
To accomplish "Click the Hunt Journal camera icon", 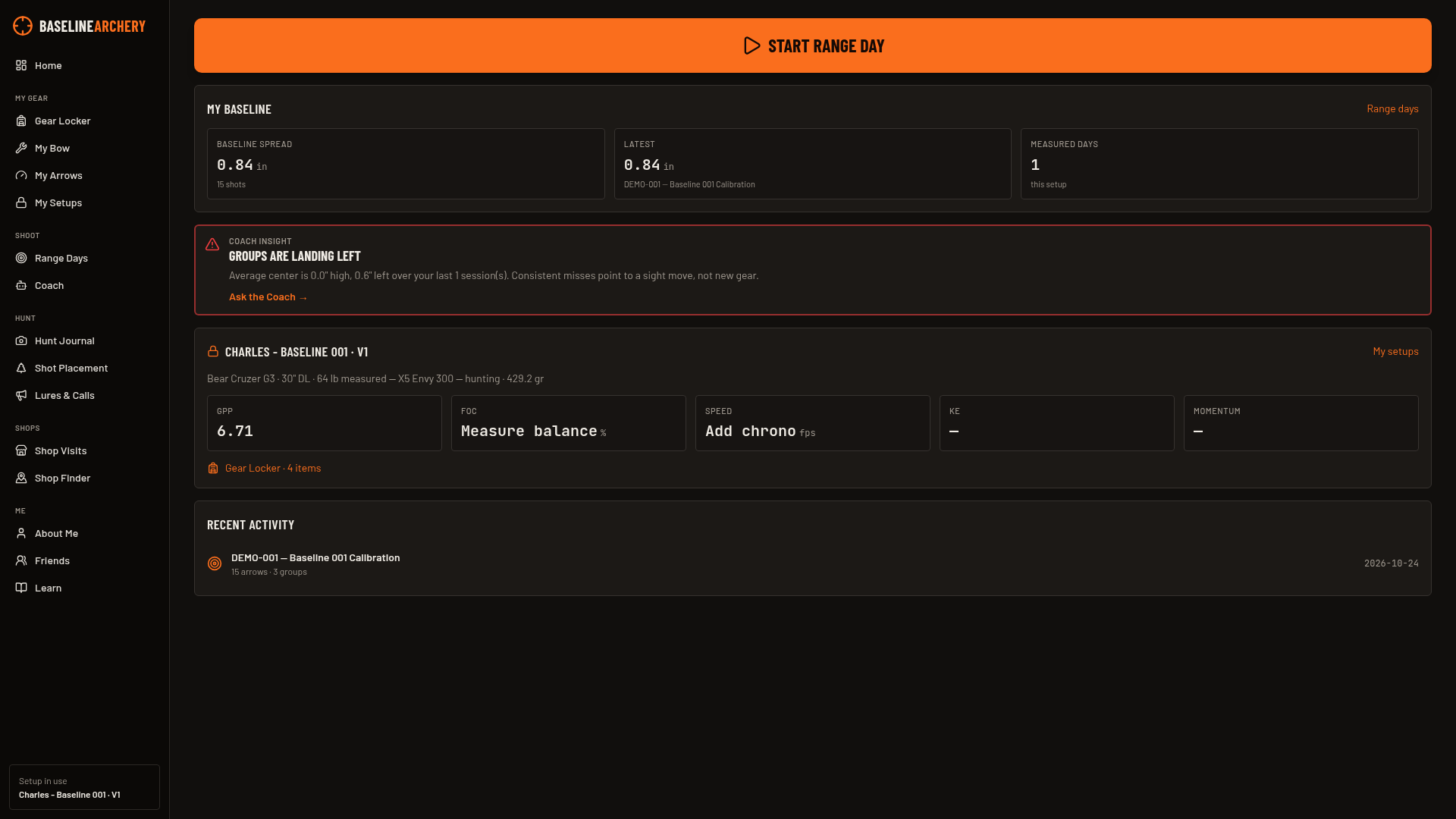I will coord(21,340).
